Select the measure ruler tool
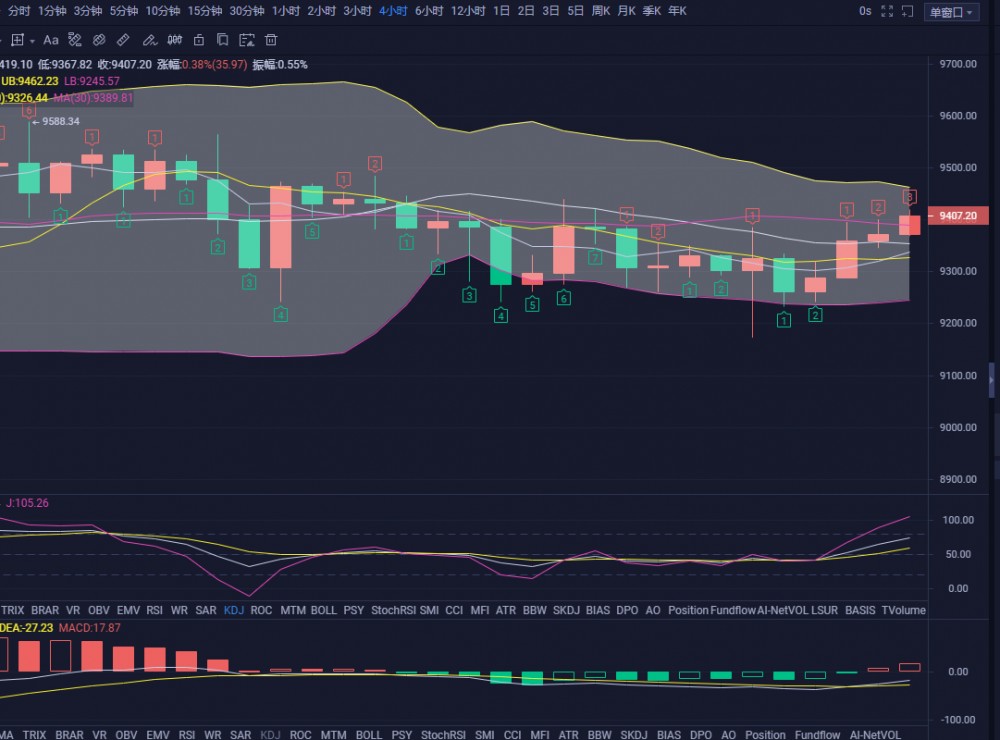Viewport: 1000px width, 740px height. click(123, 40)
